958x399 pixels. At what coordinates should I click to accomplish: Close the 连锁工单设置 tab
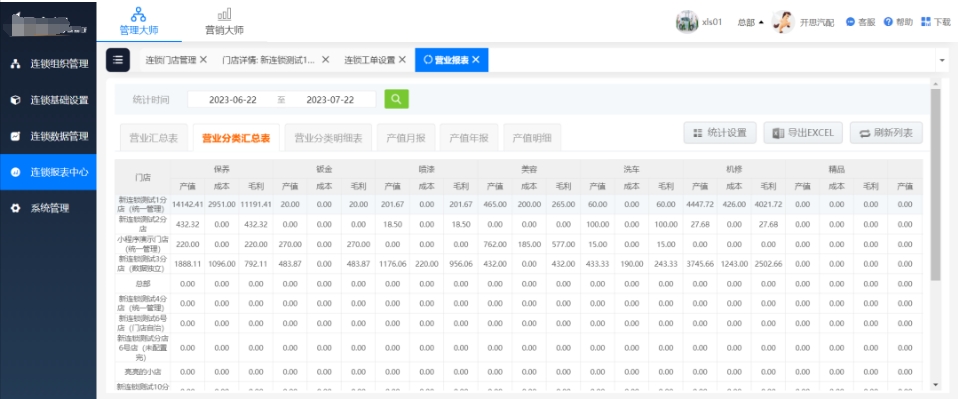point(402,59)
